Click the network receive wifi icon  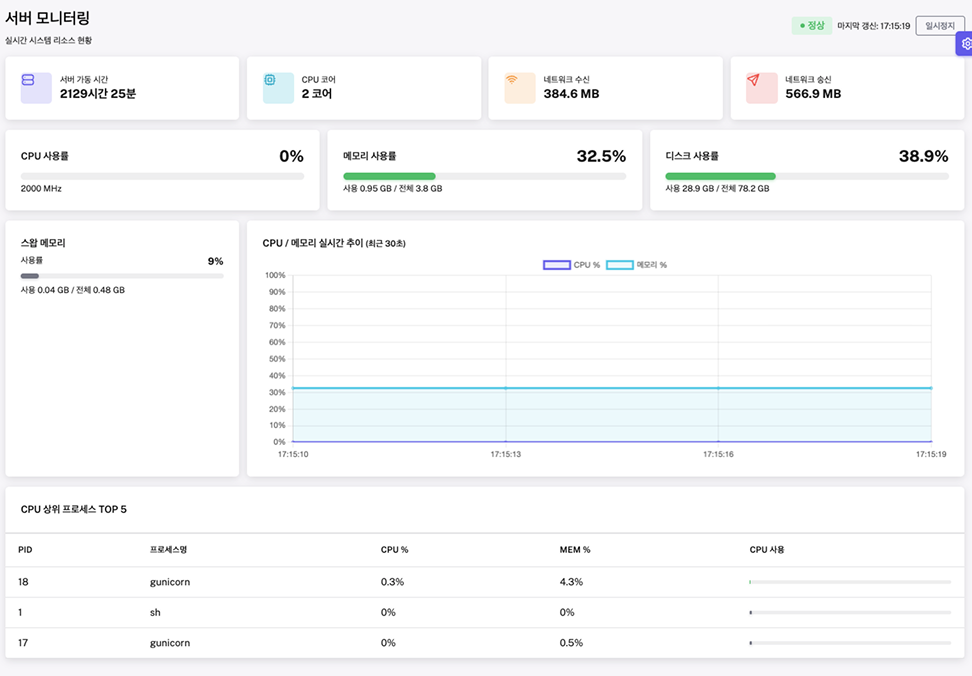[x=511, y=80]
